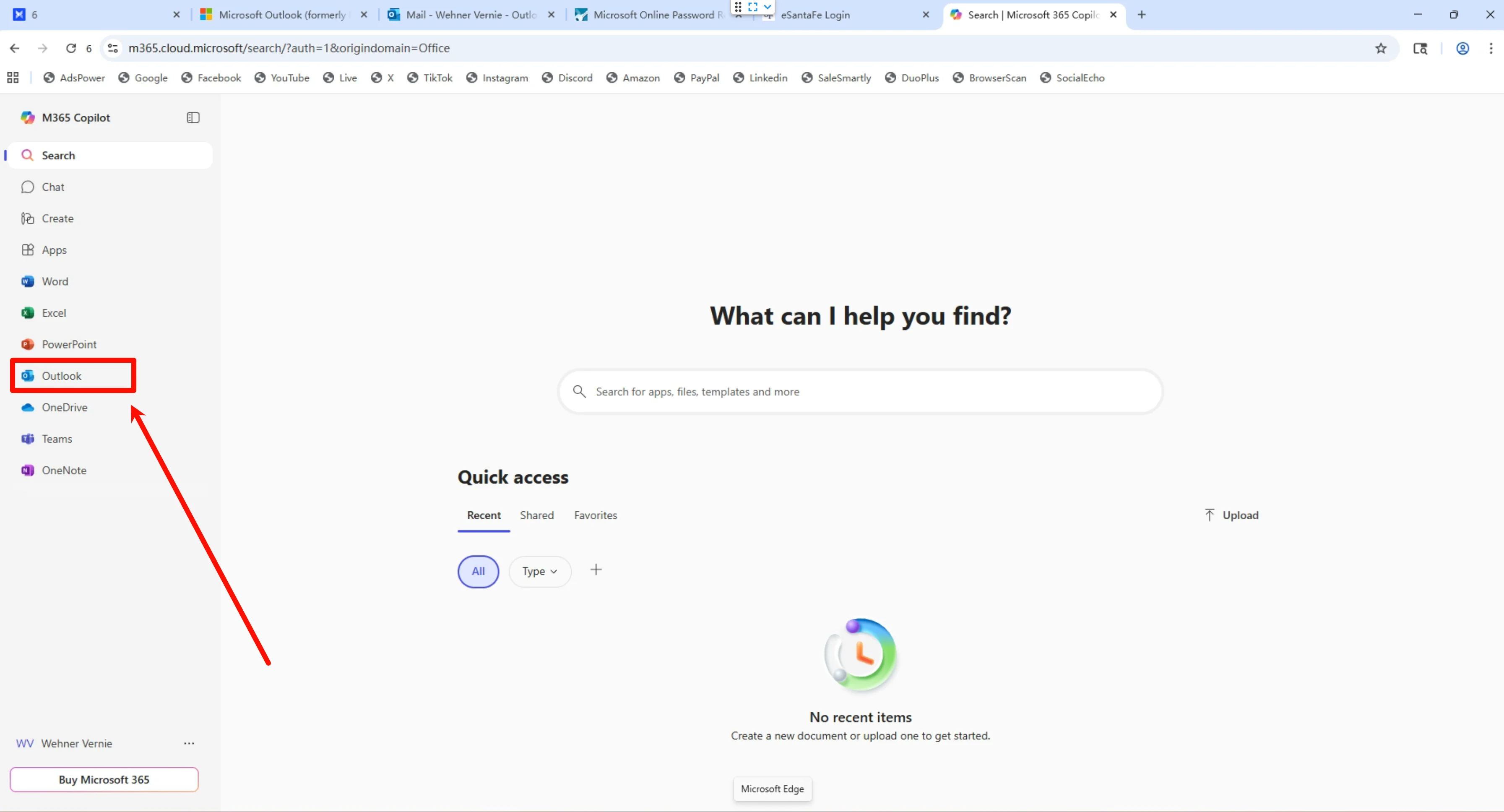This screenshot has width=1504, height=812.
Task: Click the Upload button
Action: point(1232,515)
